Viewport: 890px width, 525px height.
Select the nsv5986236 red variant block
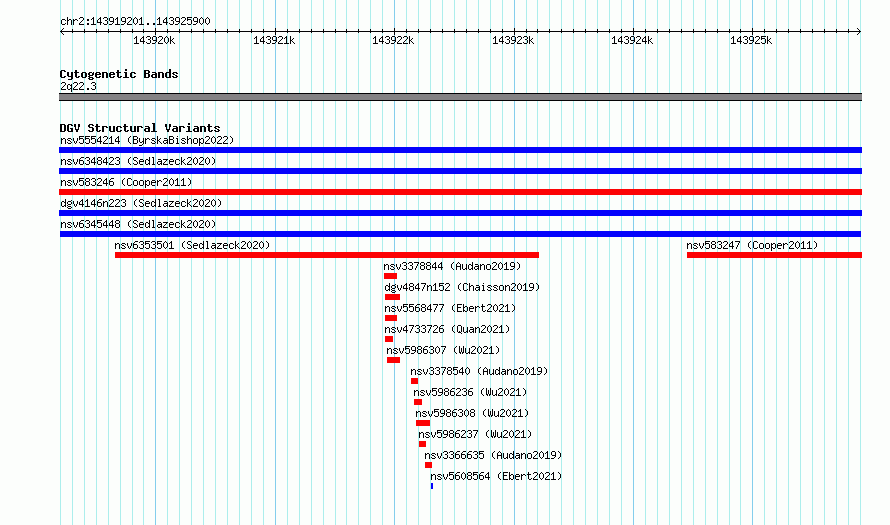(x=418, y=402)
